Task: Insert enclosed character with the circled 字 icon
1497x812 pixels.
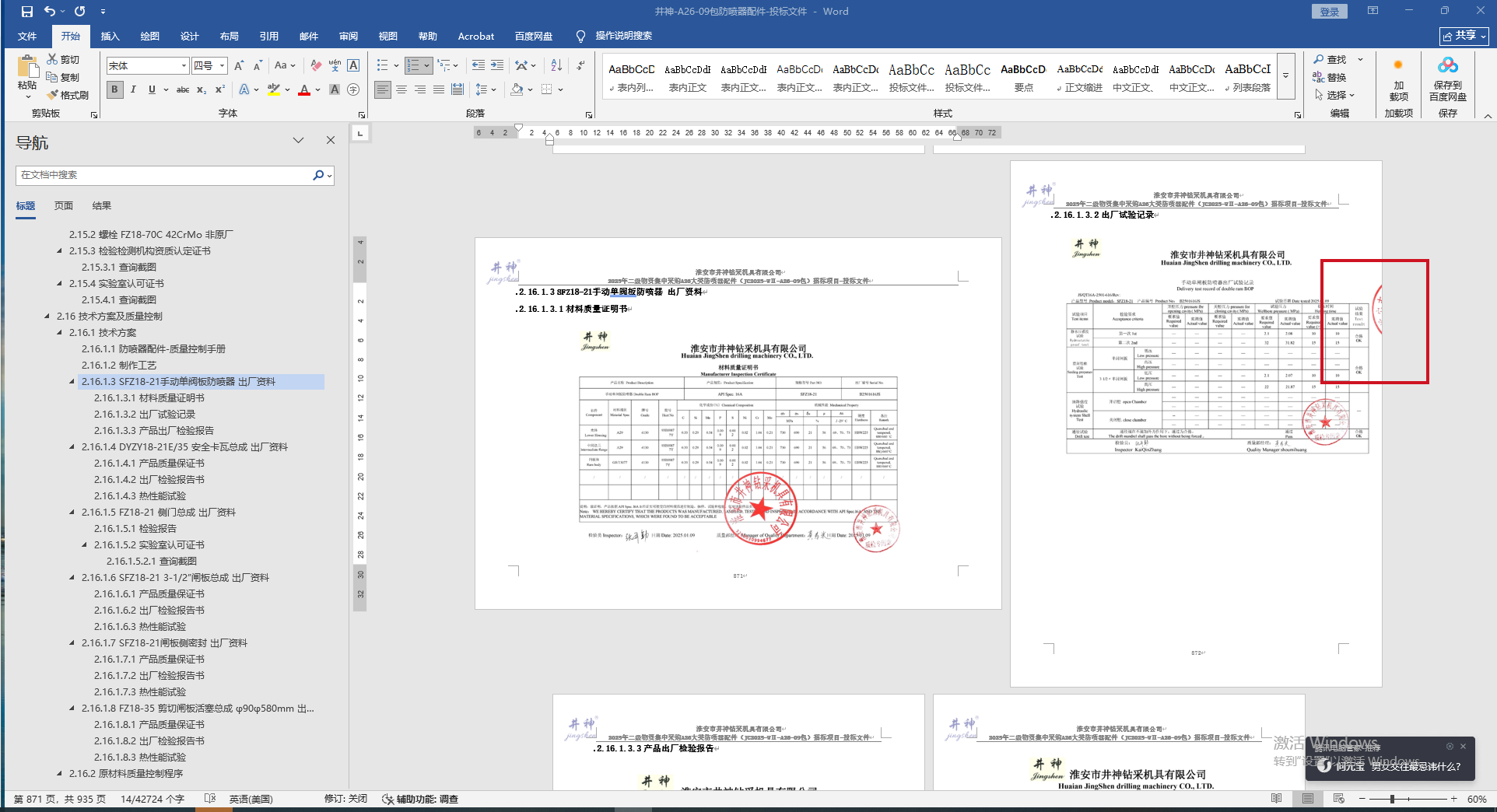Action: 353,89
